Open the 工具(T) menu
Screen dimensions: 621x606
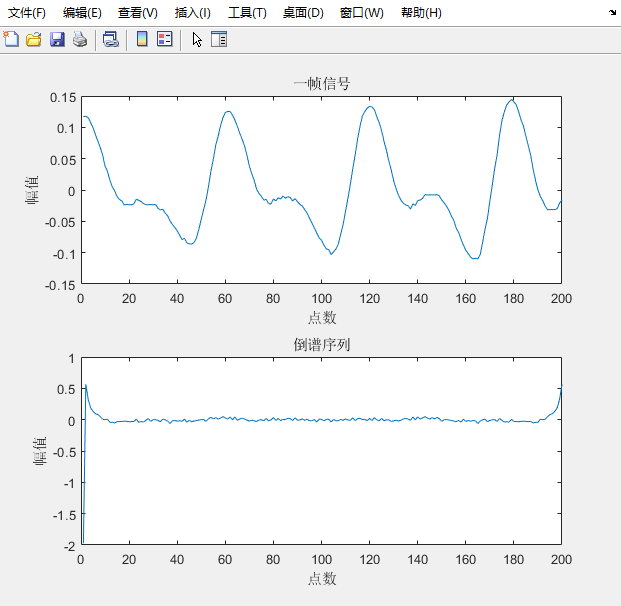point(247,13)
